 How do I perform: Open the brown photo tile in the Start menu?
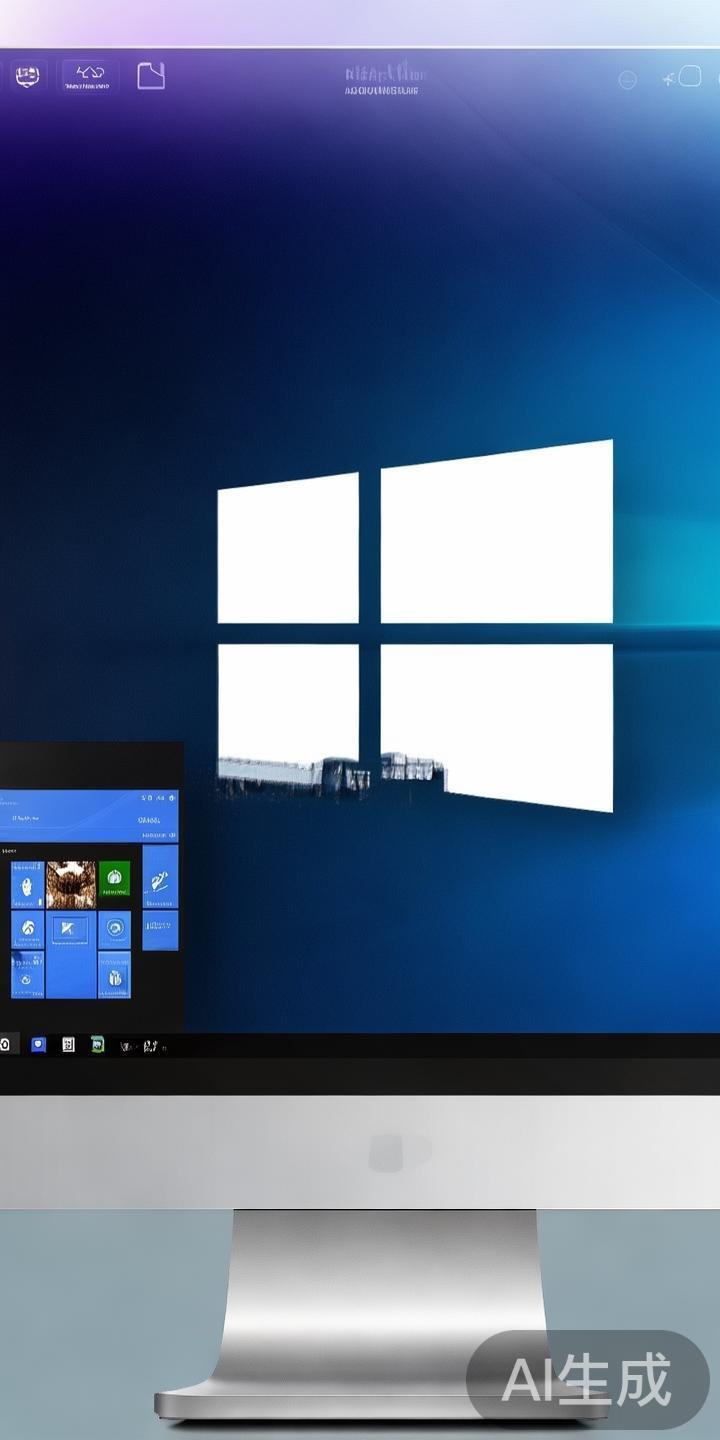[71, 884]
